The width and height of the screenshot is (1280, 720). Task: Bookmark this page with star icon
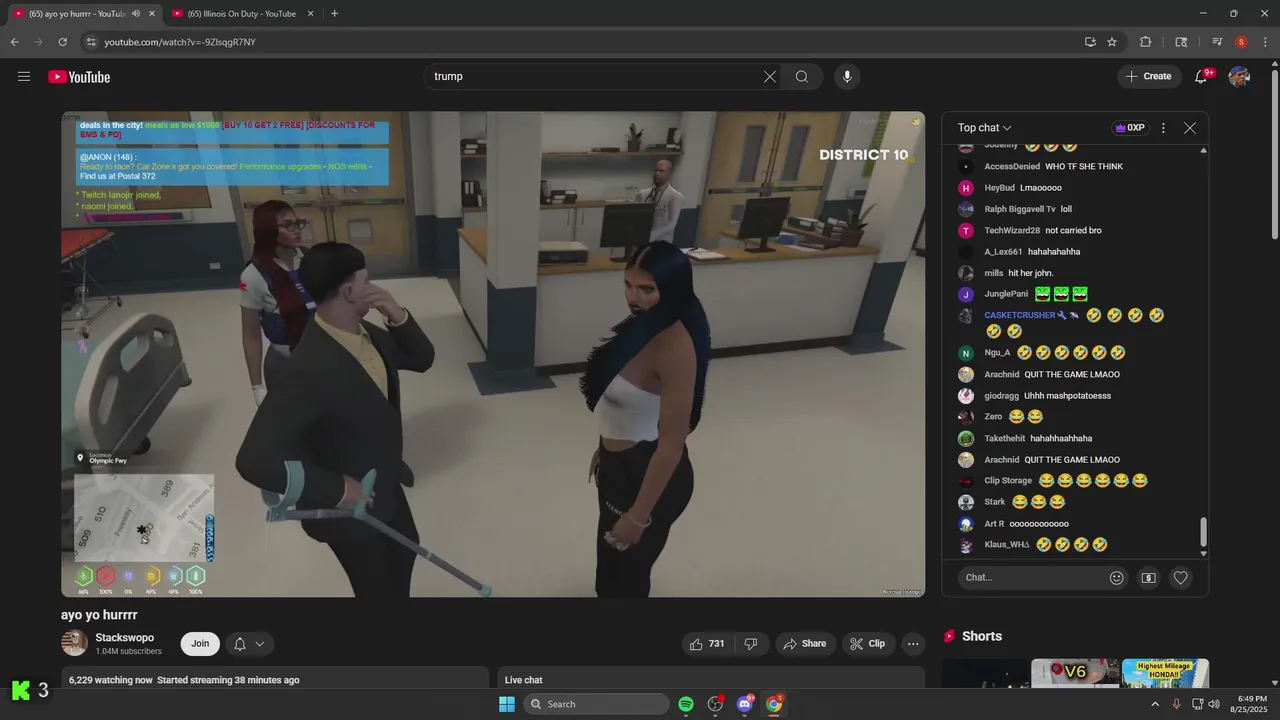point(1112,42)
